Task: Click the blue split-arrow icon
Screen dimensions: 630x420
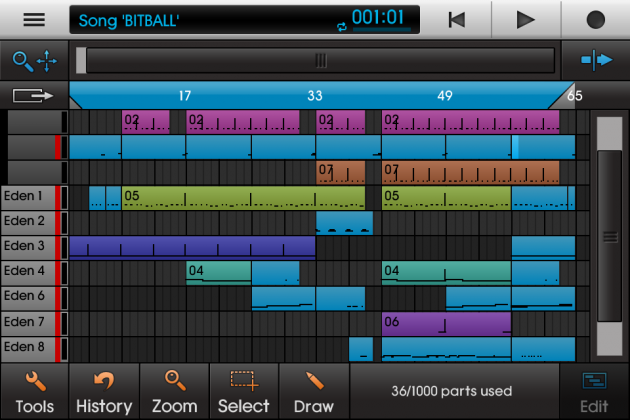Action: pyautogui.click(x=596, y=60)
